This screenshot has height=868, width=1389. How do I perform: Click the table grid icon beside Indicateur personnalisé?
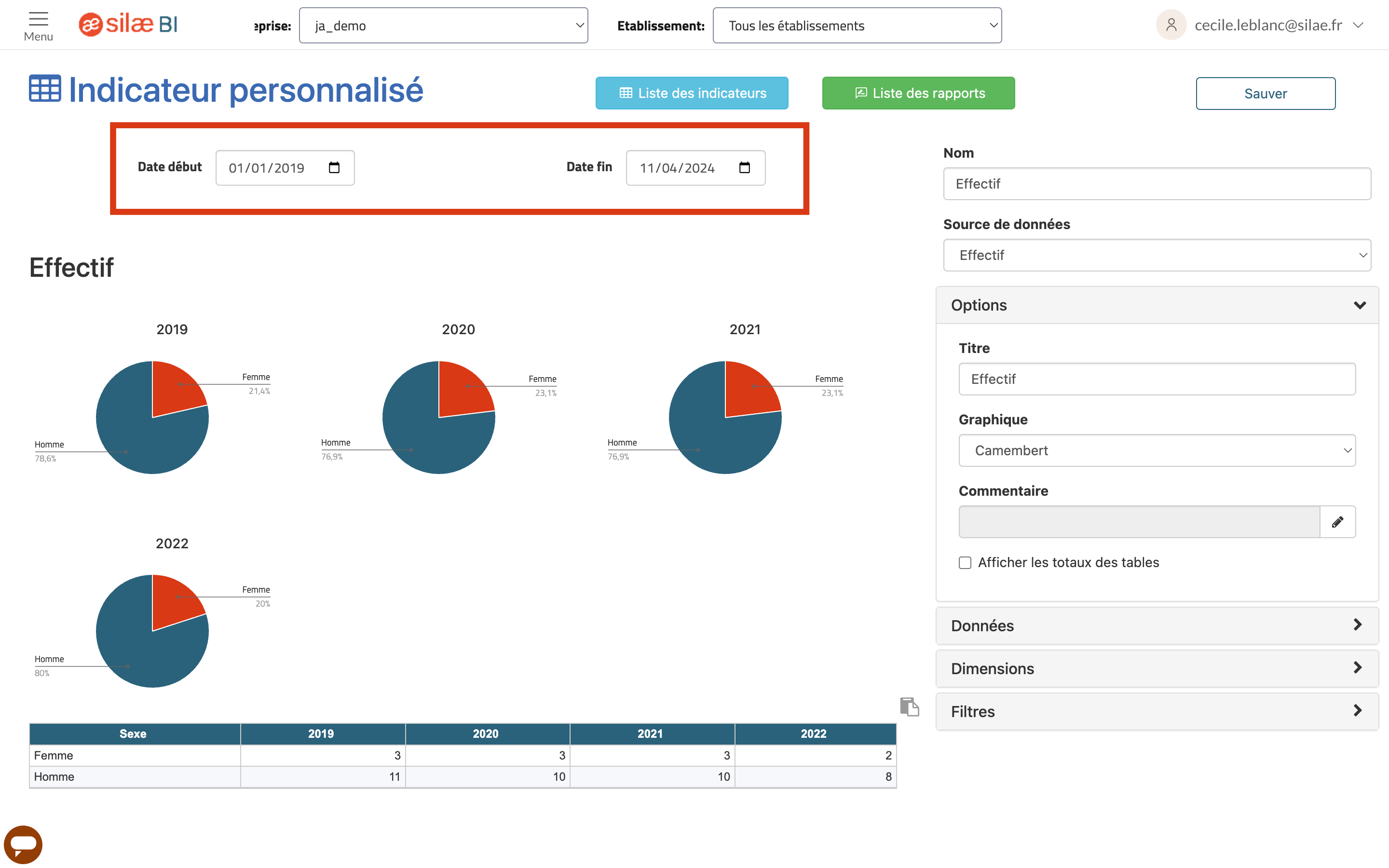point(45,89)
